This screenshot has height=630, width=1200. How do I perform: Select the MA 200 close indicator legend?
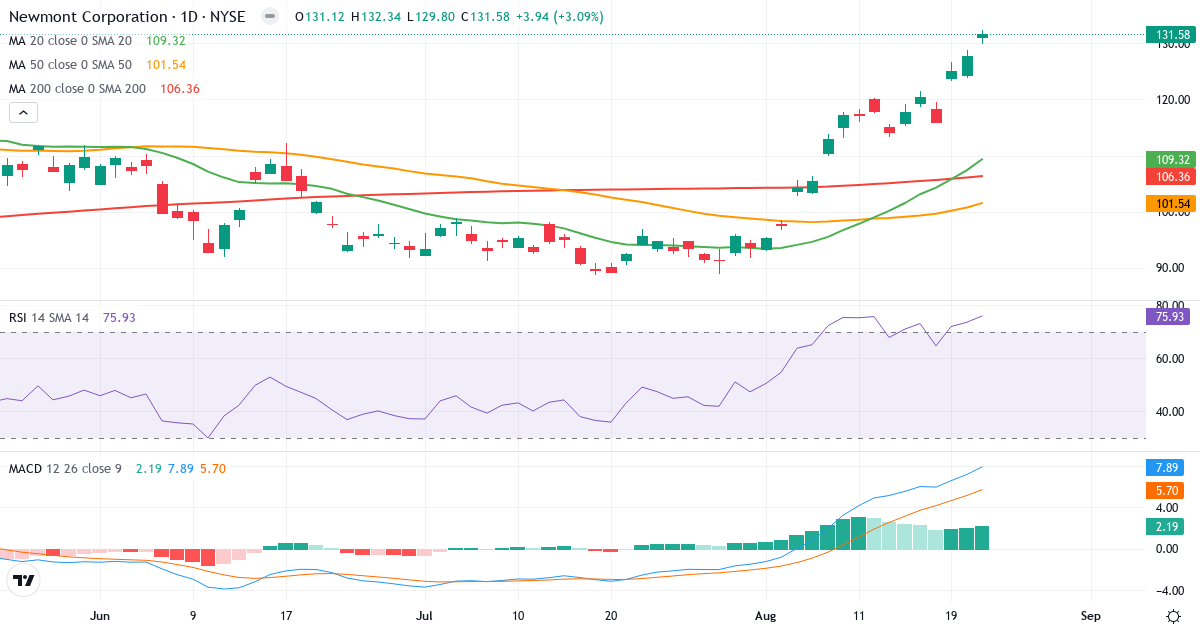pos(77,89)
